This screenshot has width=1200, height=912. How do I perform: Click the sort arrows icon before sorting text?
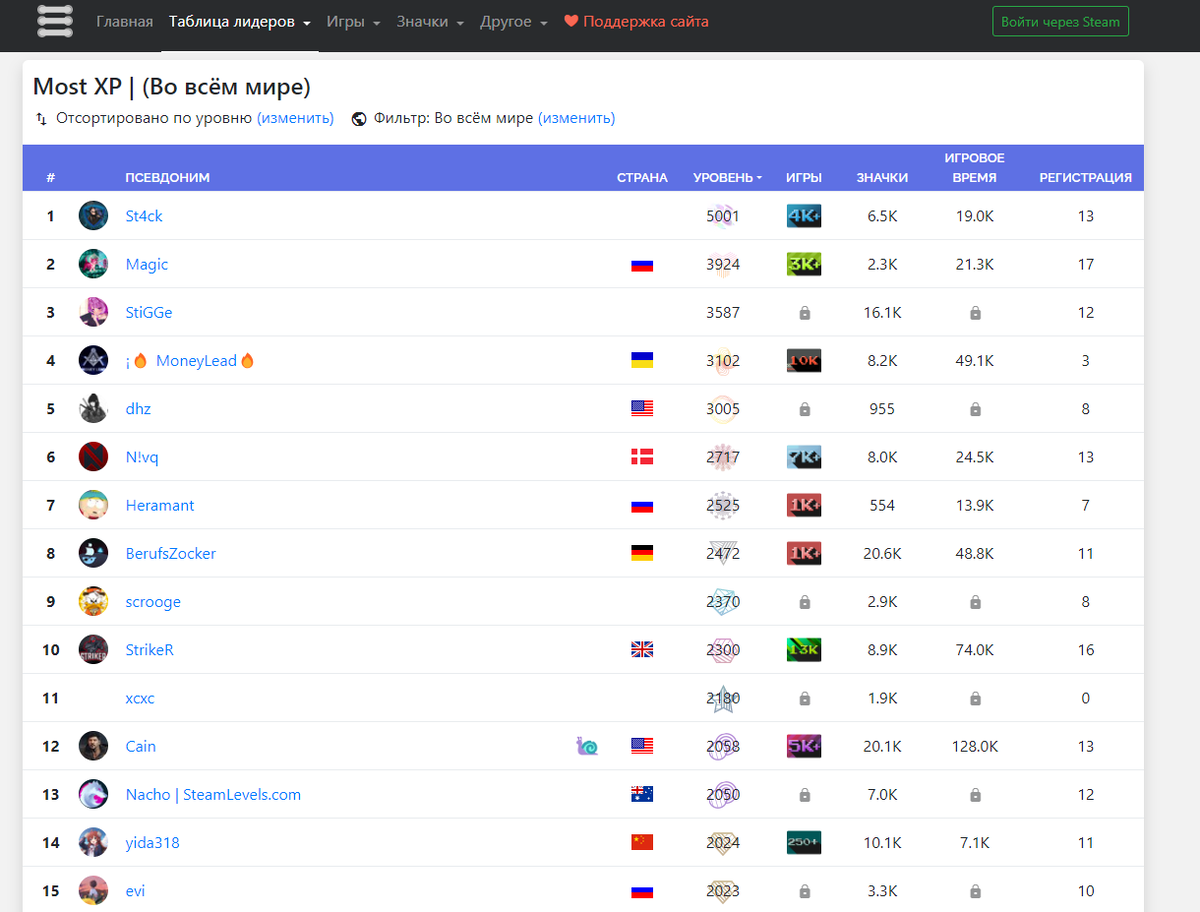point(40,118)
